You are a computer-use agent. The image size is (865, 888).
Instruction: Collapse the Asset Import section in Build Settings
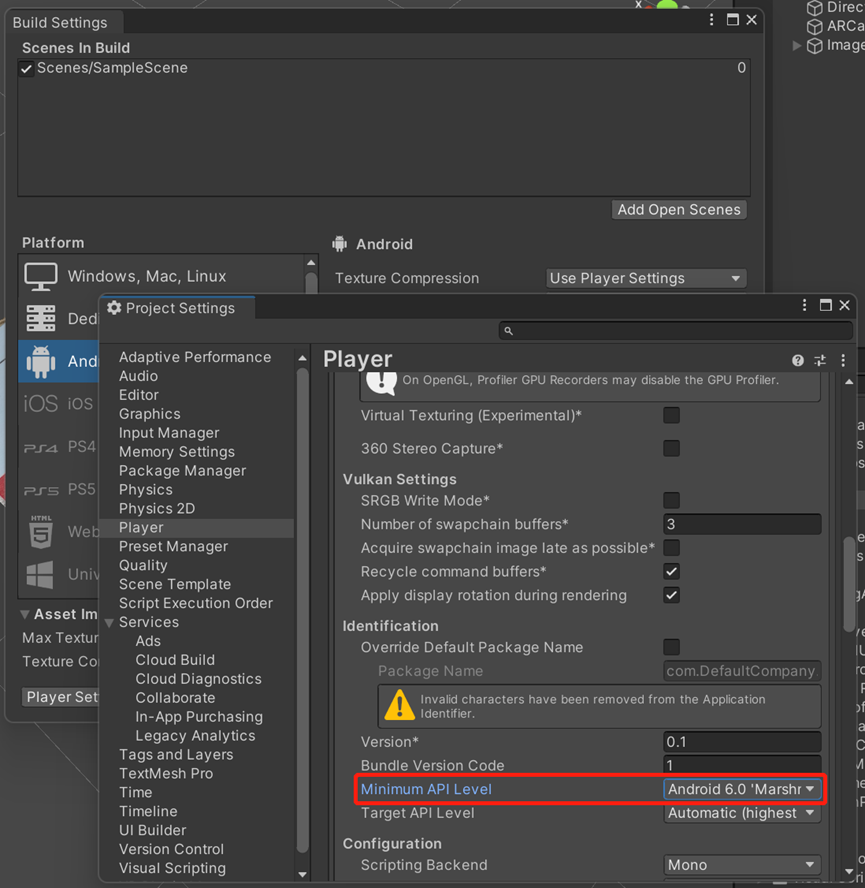coord(25,614)
